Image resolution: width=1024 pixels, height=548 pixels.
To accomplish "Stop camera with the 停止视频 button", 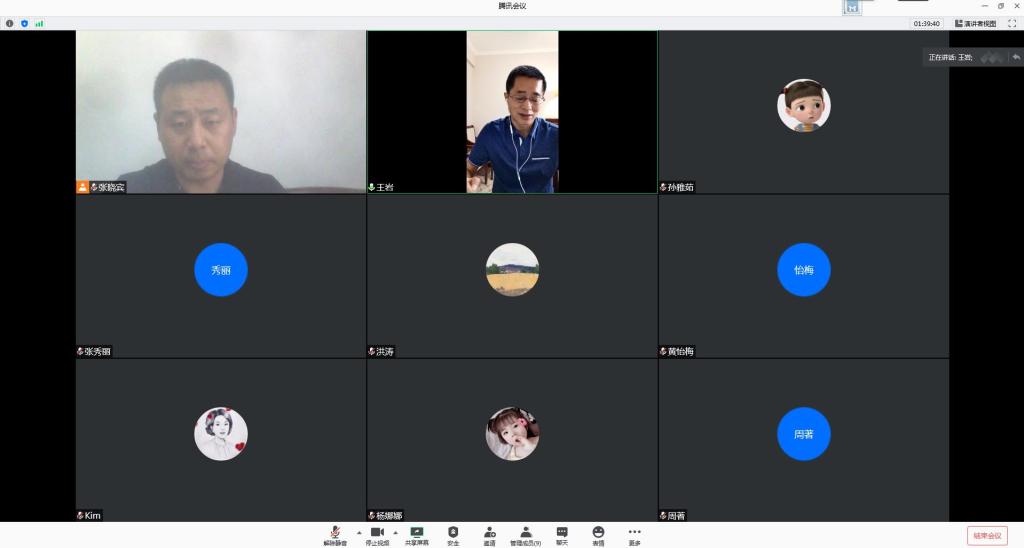I will [x=376, y=534].
